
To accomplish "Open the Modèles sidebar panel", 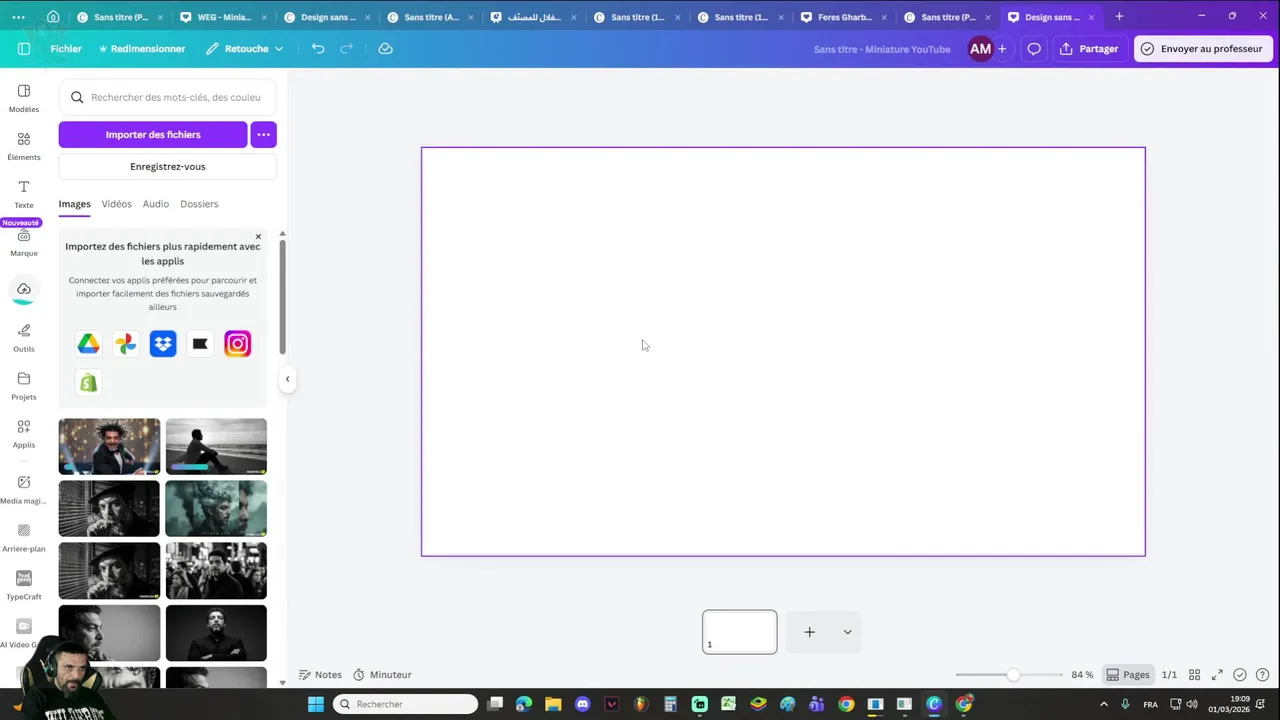I will click(x=24, y=98).
